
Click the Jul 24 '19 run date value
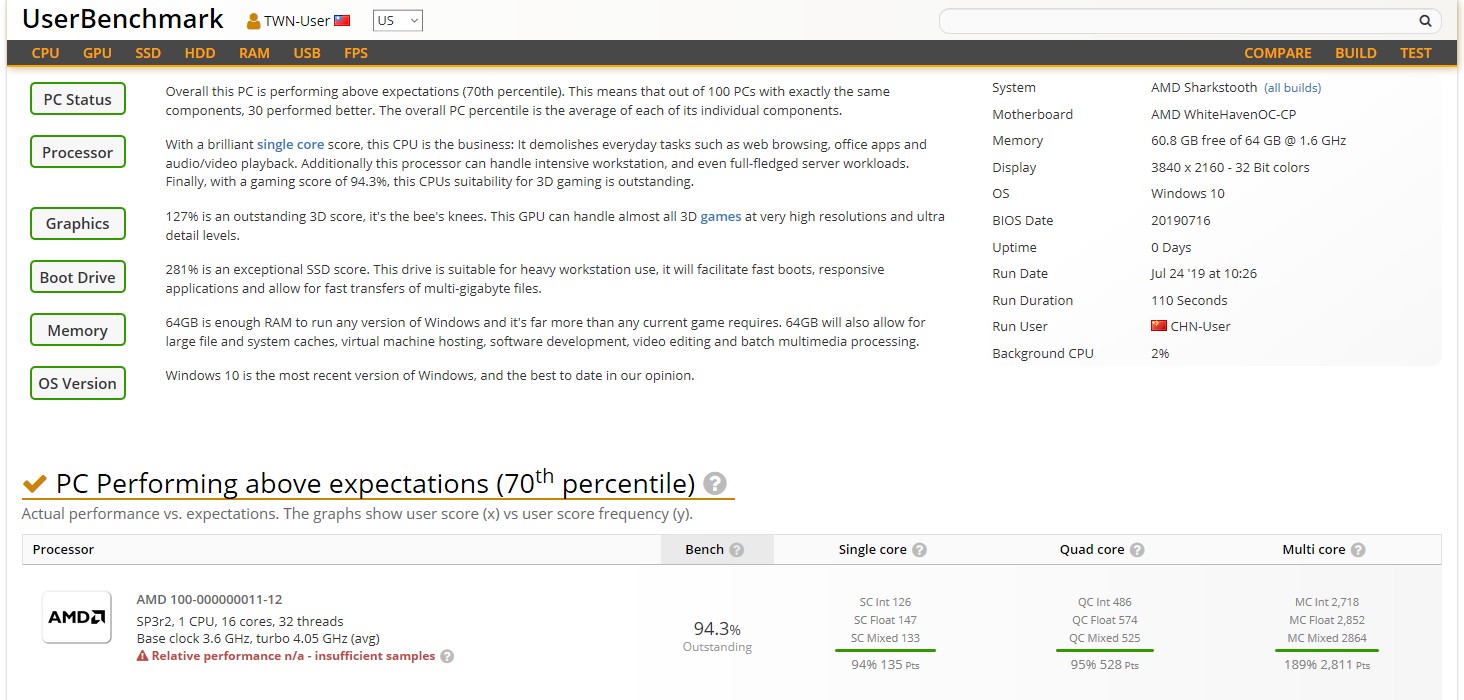(x=1204, y=273)
